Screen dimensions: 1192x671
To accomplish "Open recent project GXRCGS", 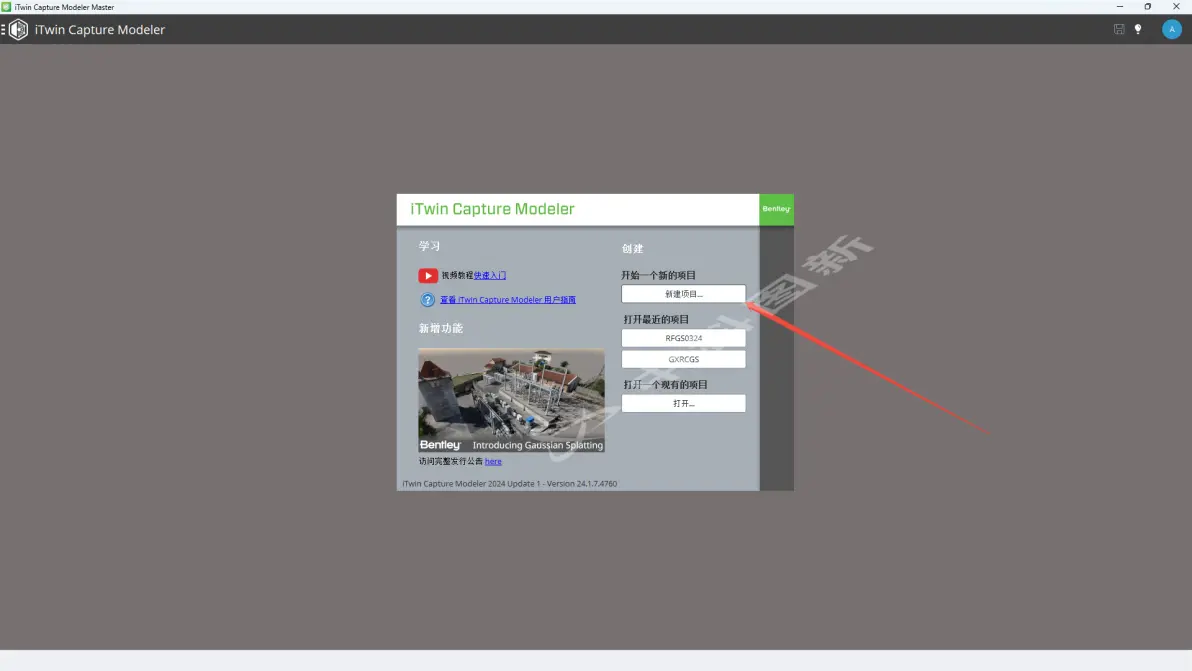I will tap(683, 359).
